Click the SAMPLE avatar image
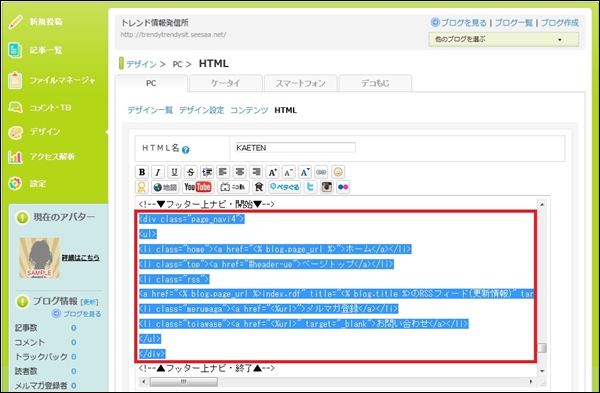The image size is (600, 393). click(39, 258)
